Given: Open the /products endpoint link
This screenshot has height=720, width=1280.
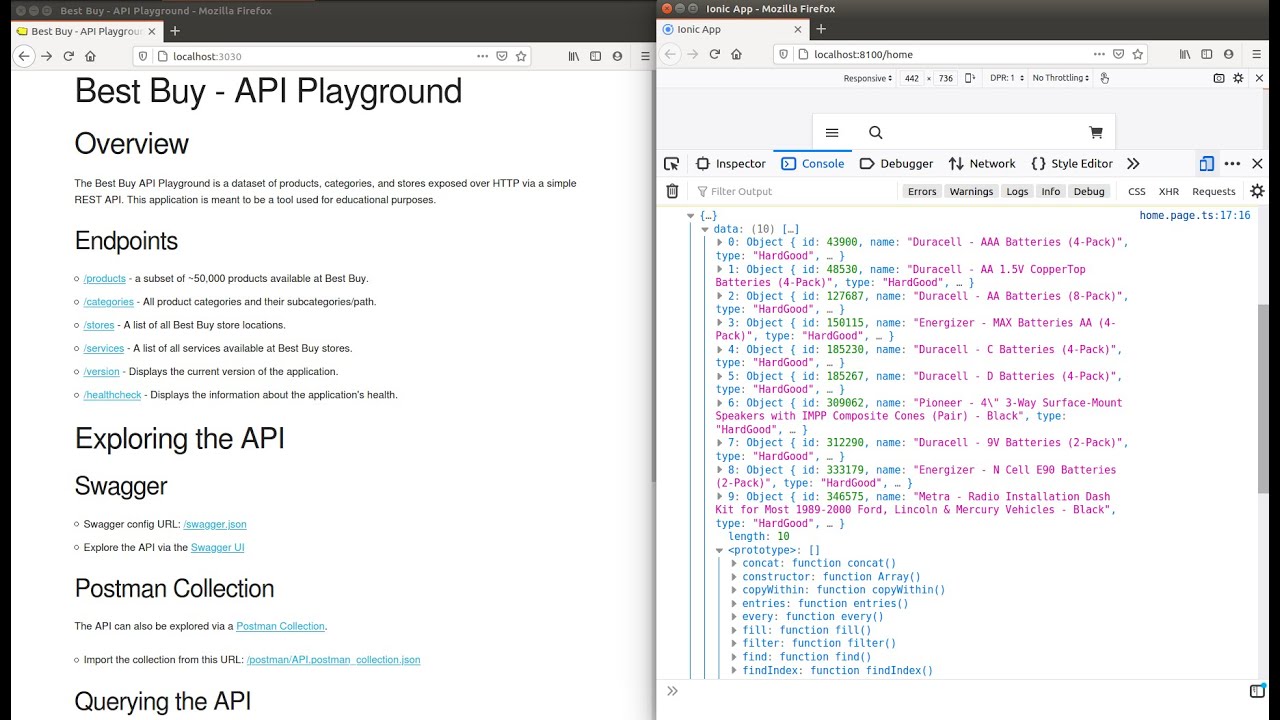Looking at the screenshot, I should [105, 278].
